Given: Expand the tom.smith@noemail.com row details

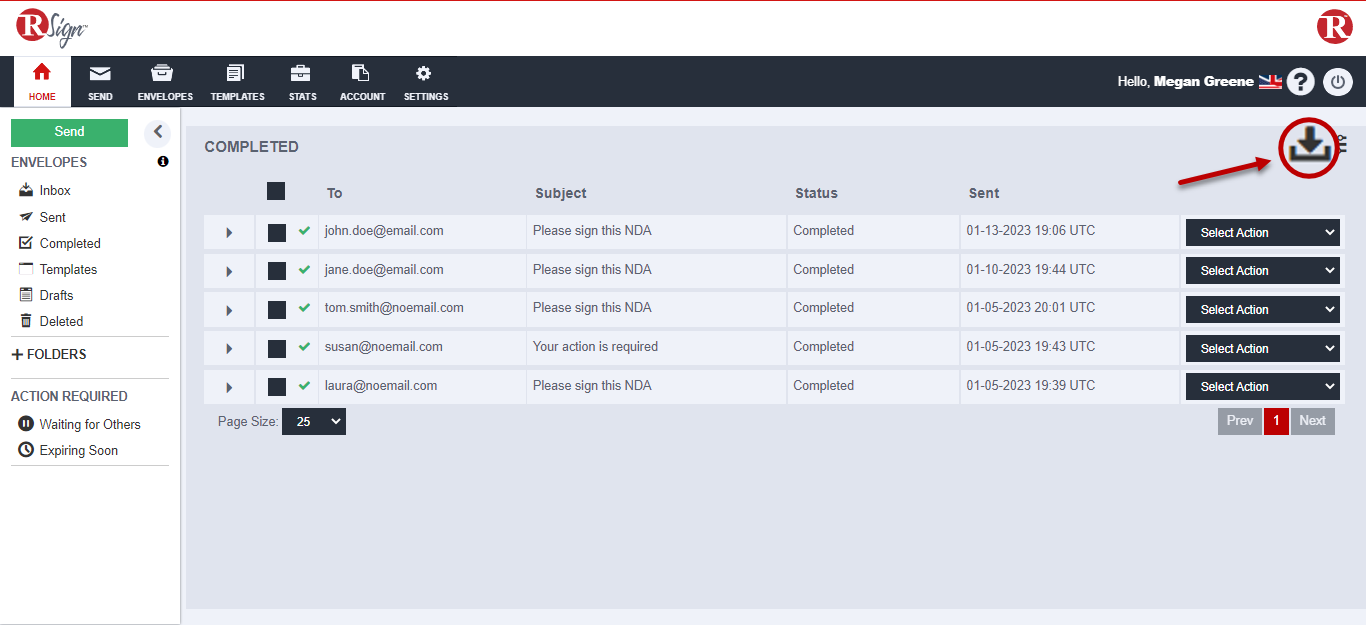Looking at the screenshot, I should click(x=229, y=310).
